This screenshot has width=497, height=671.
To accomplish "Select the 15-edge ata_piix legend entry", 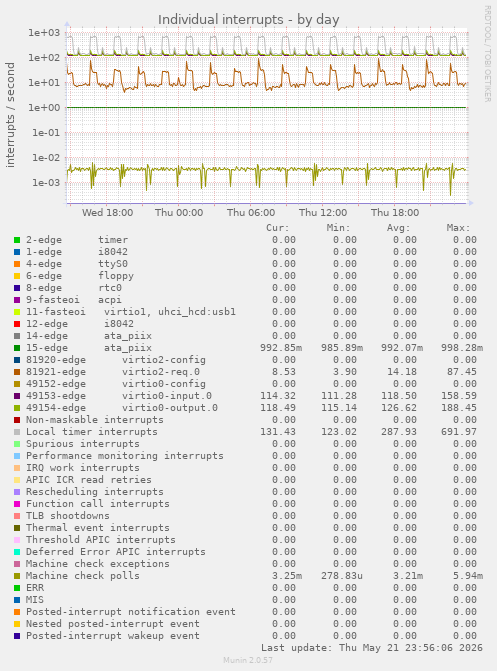I will (x=89, y=348).
